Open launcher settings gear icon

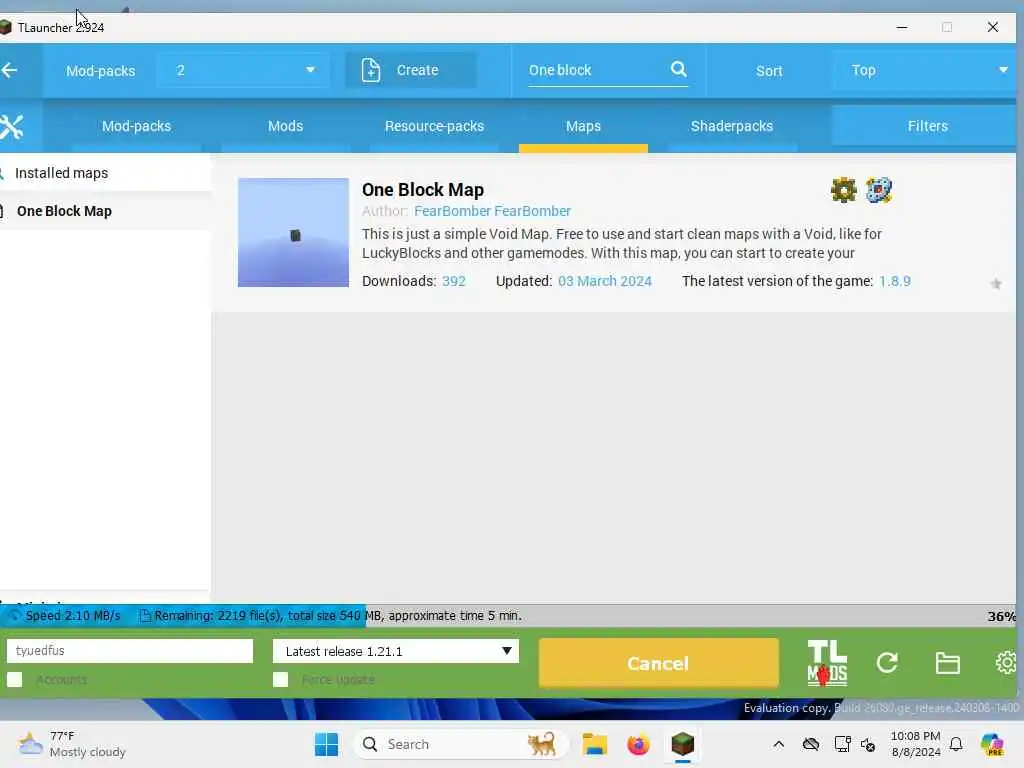coord(1006,663)
